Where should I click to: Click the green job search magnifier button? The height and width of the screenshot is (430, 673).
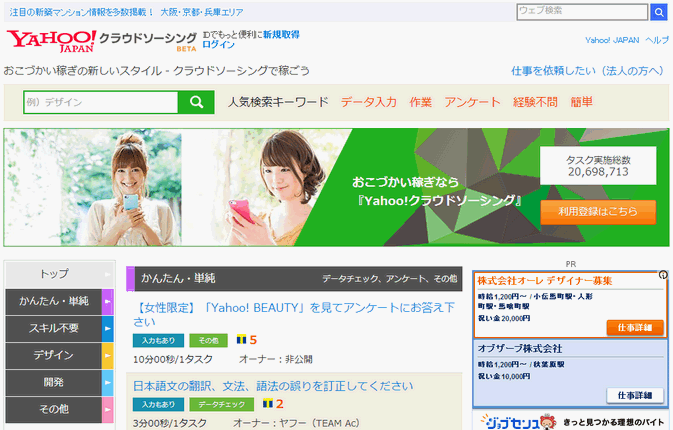[x=196, y=102]
